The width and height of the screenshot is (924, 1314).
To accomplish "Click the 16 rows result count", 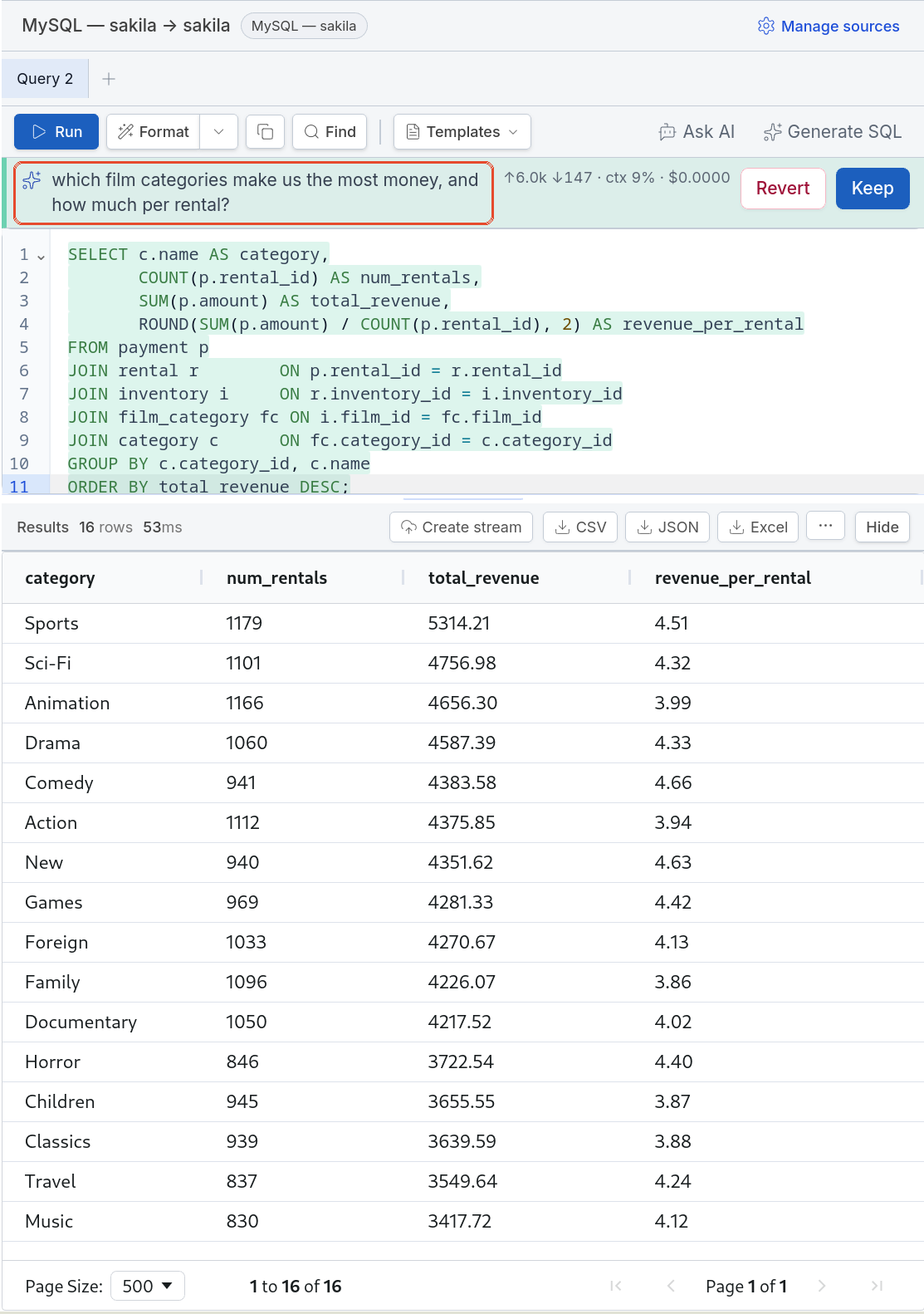I will tap(105, 527).
